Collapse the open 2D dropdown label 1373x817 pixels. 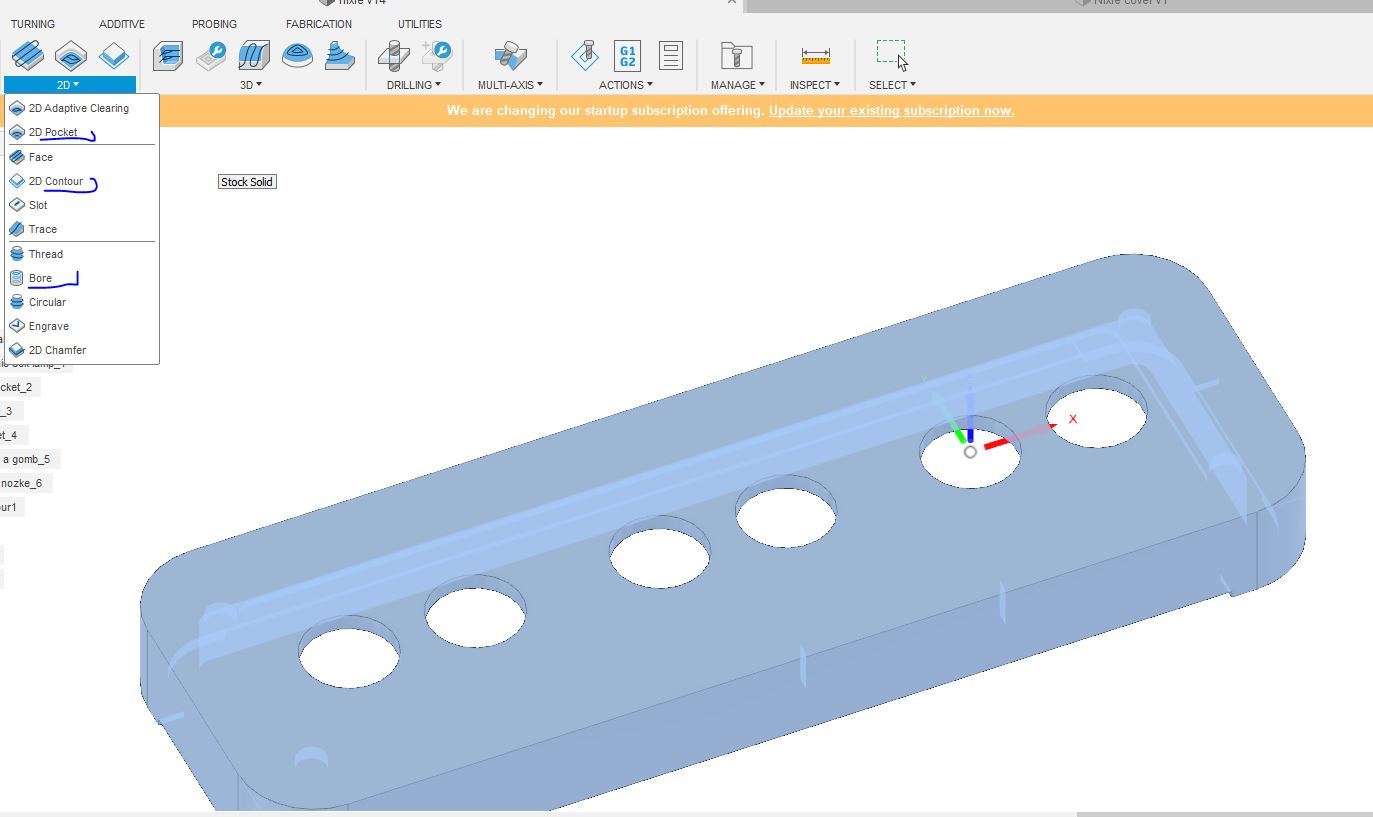68,85
